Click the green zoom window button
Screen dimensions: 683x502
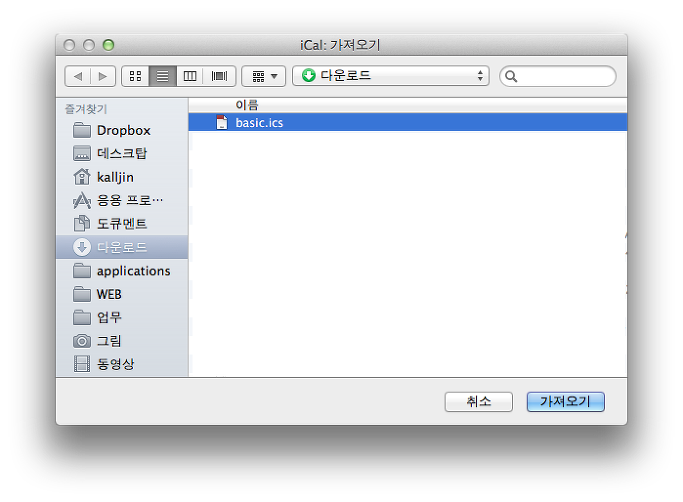108,45
